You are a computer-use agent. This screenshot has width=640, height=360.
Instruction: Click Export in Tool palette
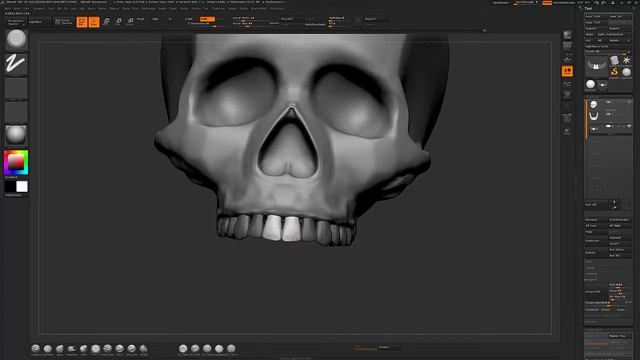click(620, 29)
